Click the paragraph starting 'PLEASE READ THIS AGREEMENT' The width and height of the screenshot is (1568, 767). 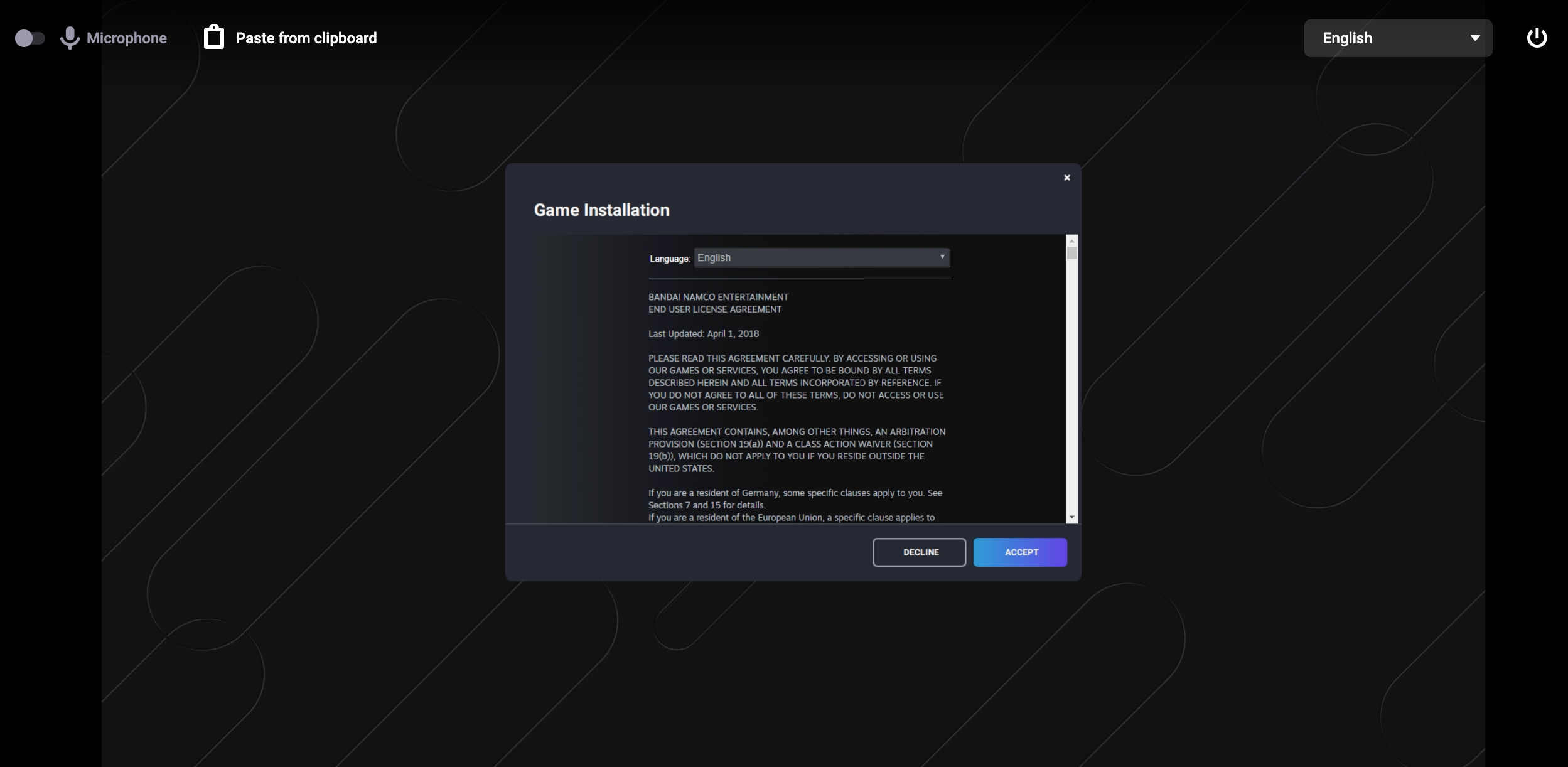[x=796, y=383]
